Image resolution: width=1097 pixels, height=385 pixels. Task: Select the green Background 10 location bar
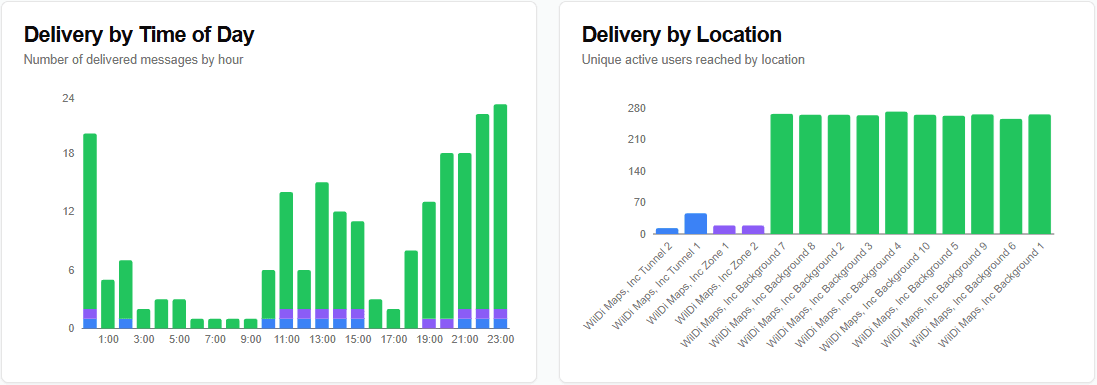925,174
